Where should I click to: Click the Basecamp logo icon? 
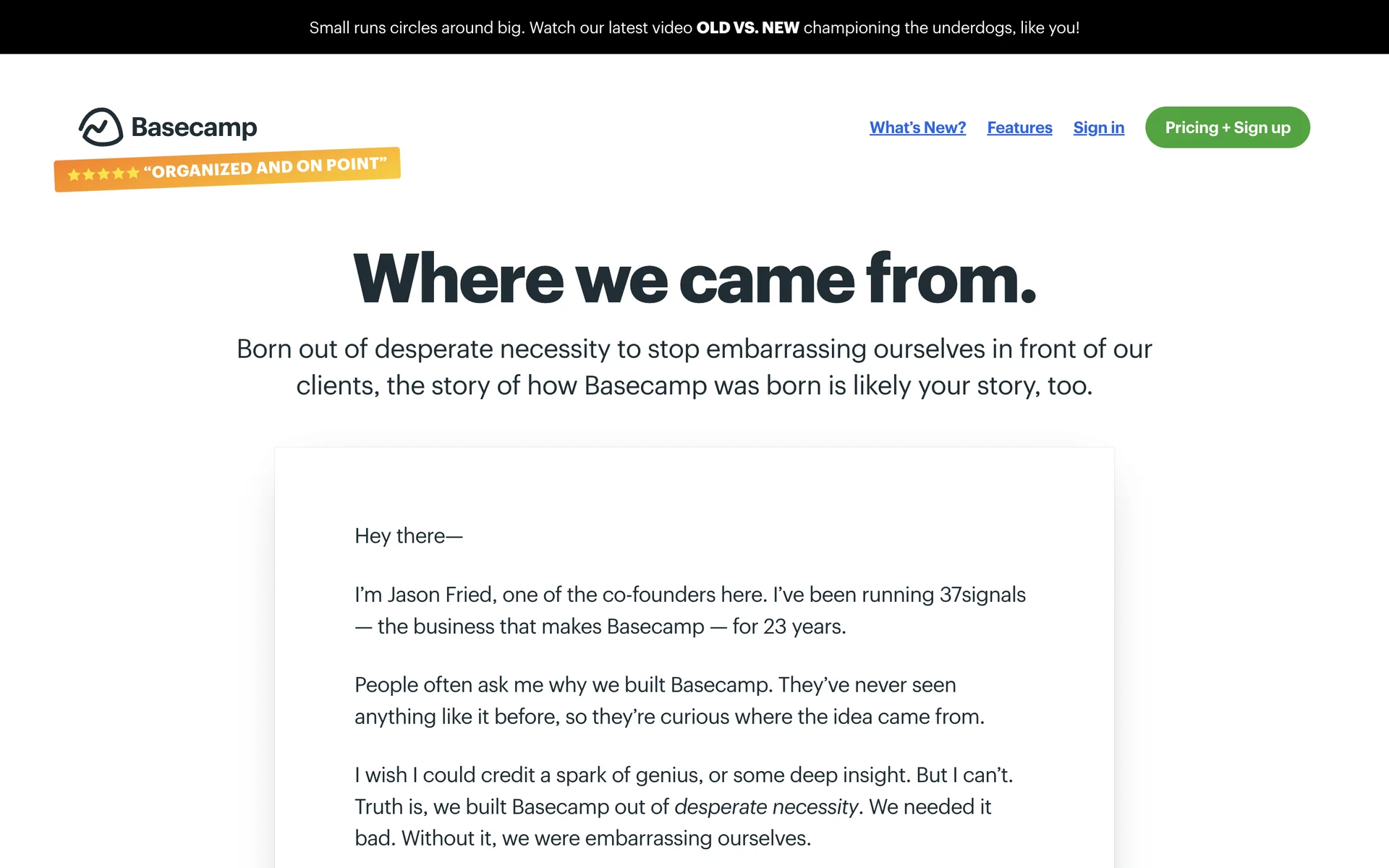pos(101,127)
